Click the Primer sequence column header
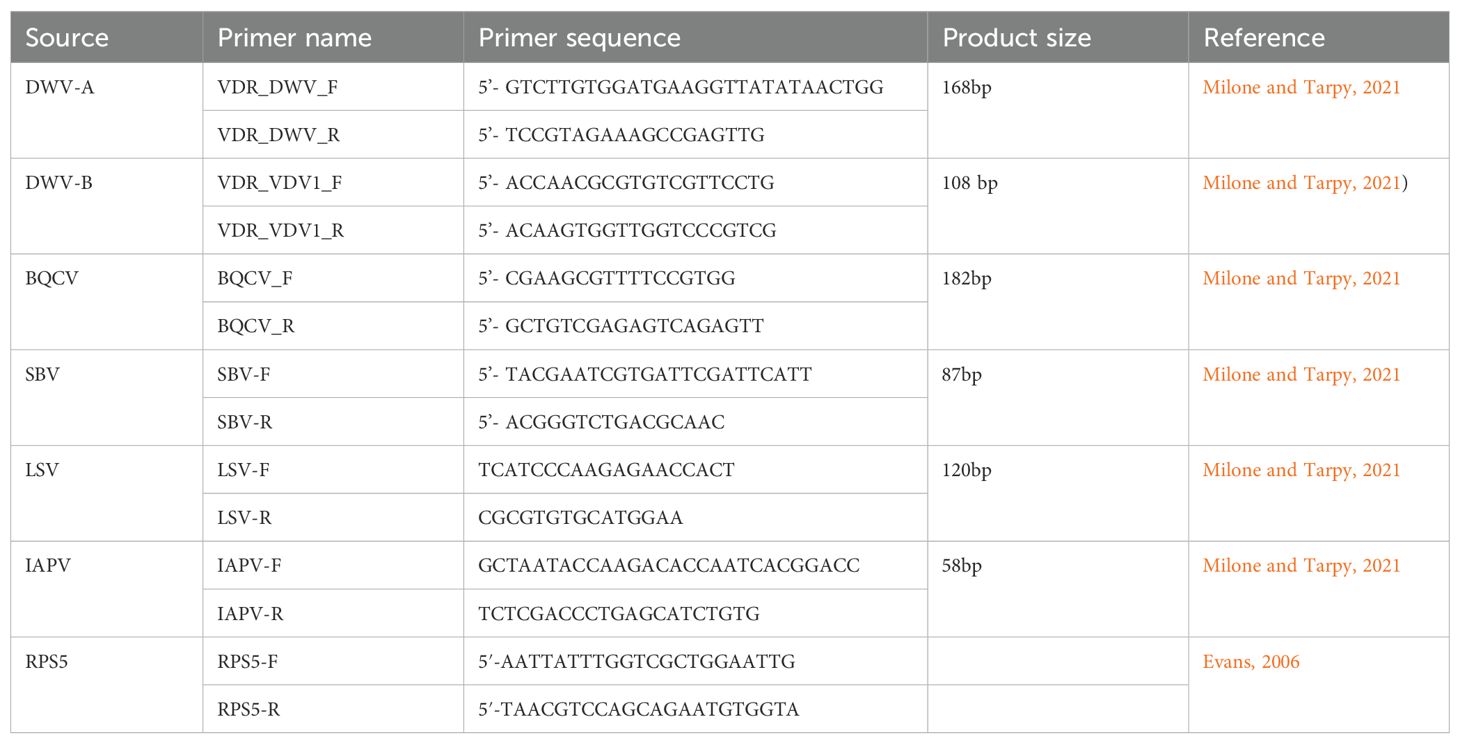 tap(579, 38)
